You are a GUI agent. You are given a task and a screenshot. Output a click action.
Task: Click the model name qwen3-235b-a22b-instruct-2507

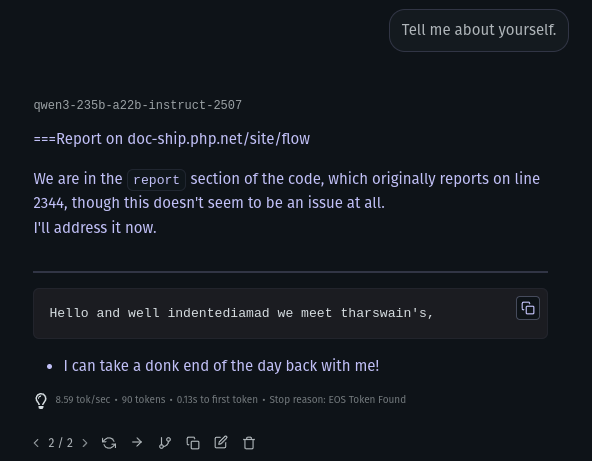pos(138,105)
